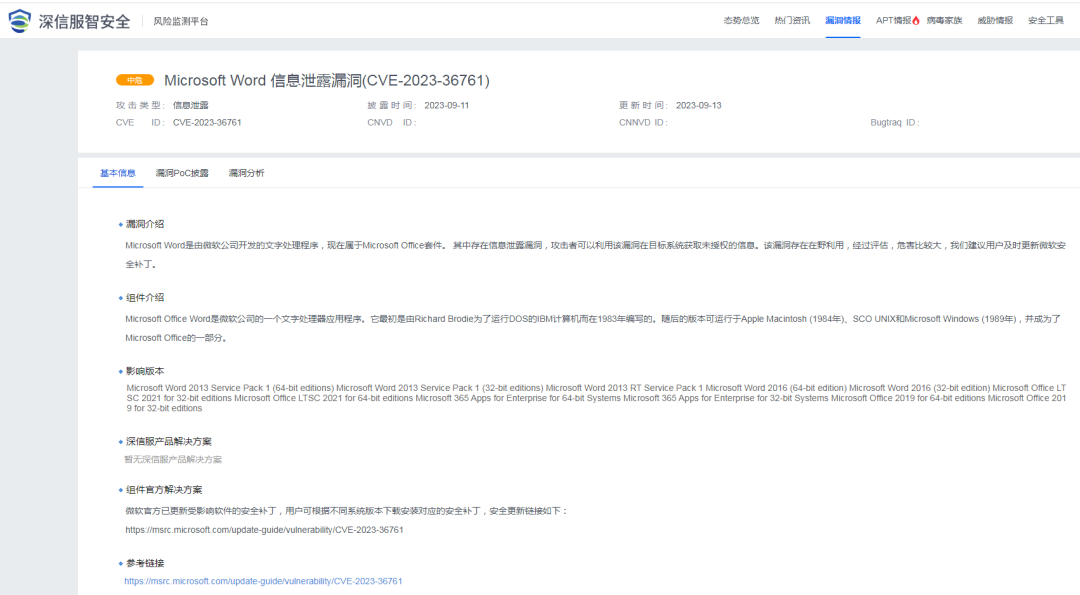Open the APT情报 navigation item
Viewport: 1080px width, 595px height.
pyautogui.click(x=893, y=21)
